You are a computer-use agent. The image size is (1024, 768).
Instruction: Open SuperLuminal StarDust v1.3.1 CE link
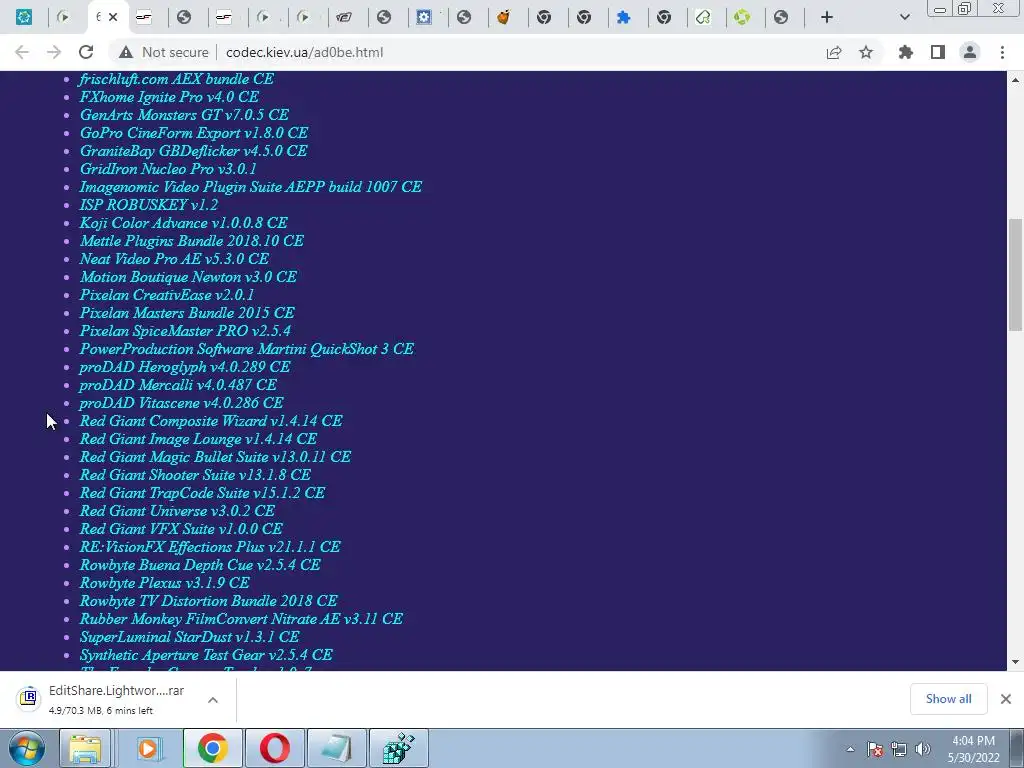pyautogui.click(x=189, y=637)
